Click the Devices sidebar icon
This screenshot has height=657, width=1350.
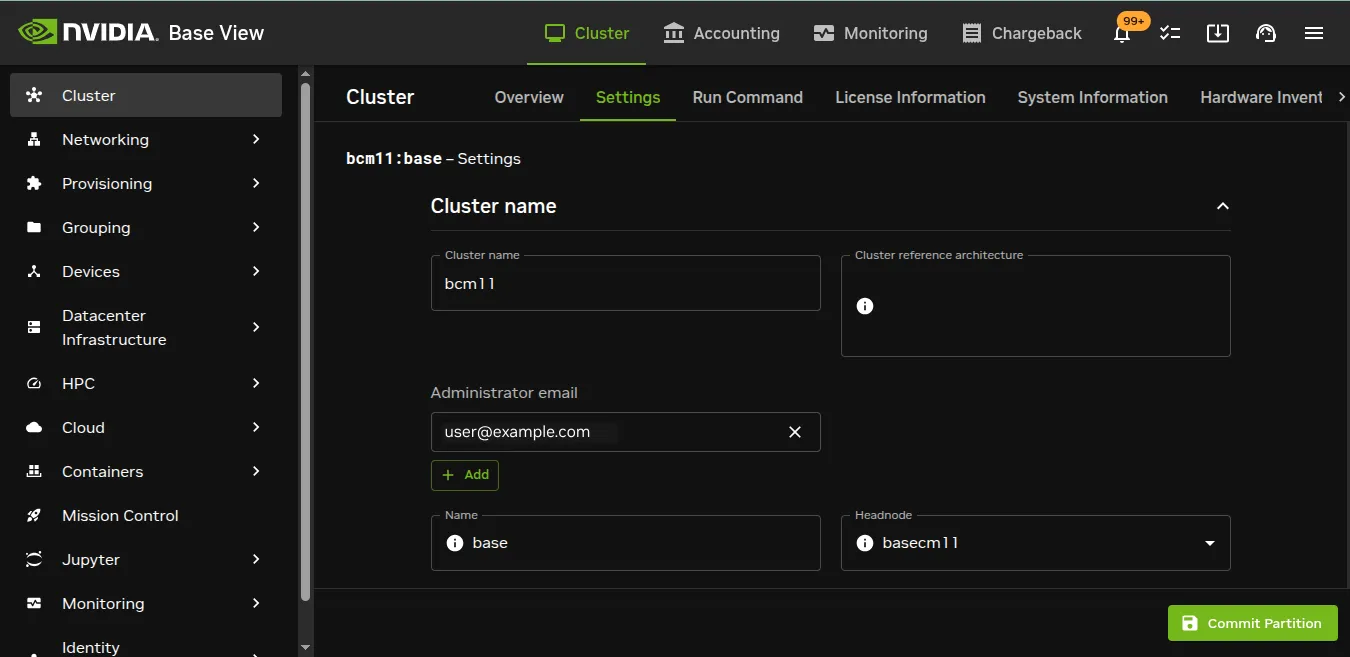[34, 271]
